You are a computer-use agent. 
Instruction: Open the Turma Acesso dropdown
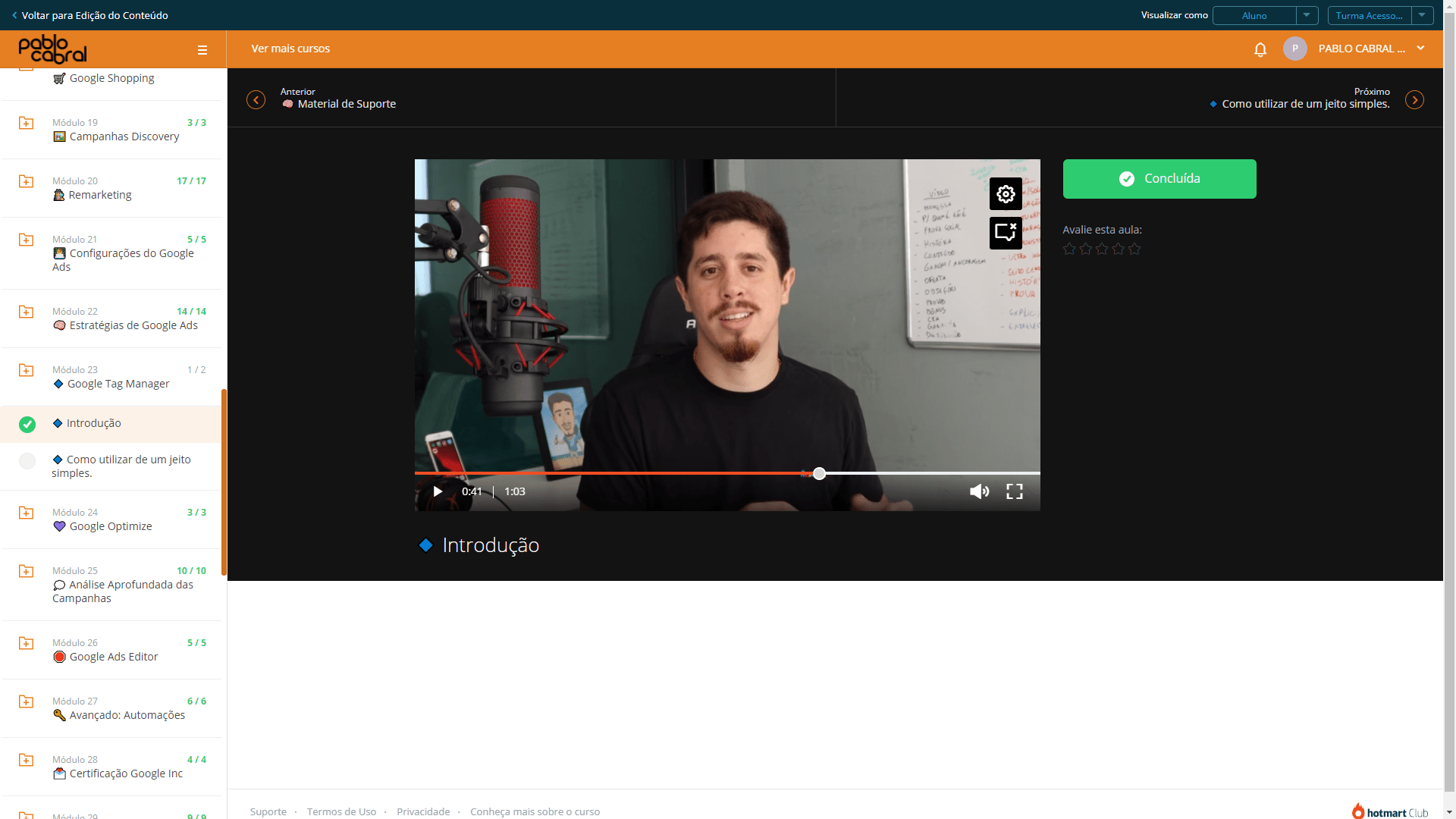(1380, 15)
